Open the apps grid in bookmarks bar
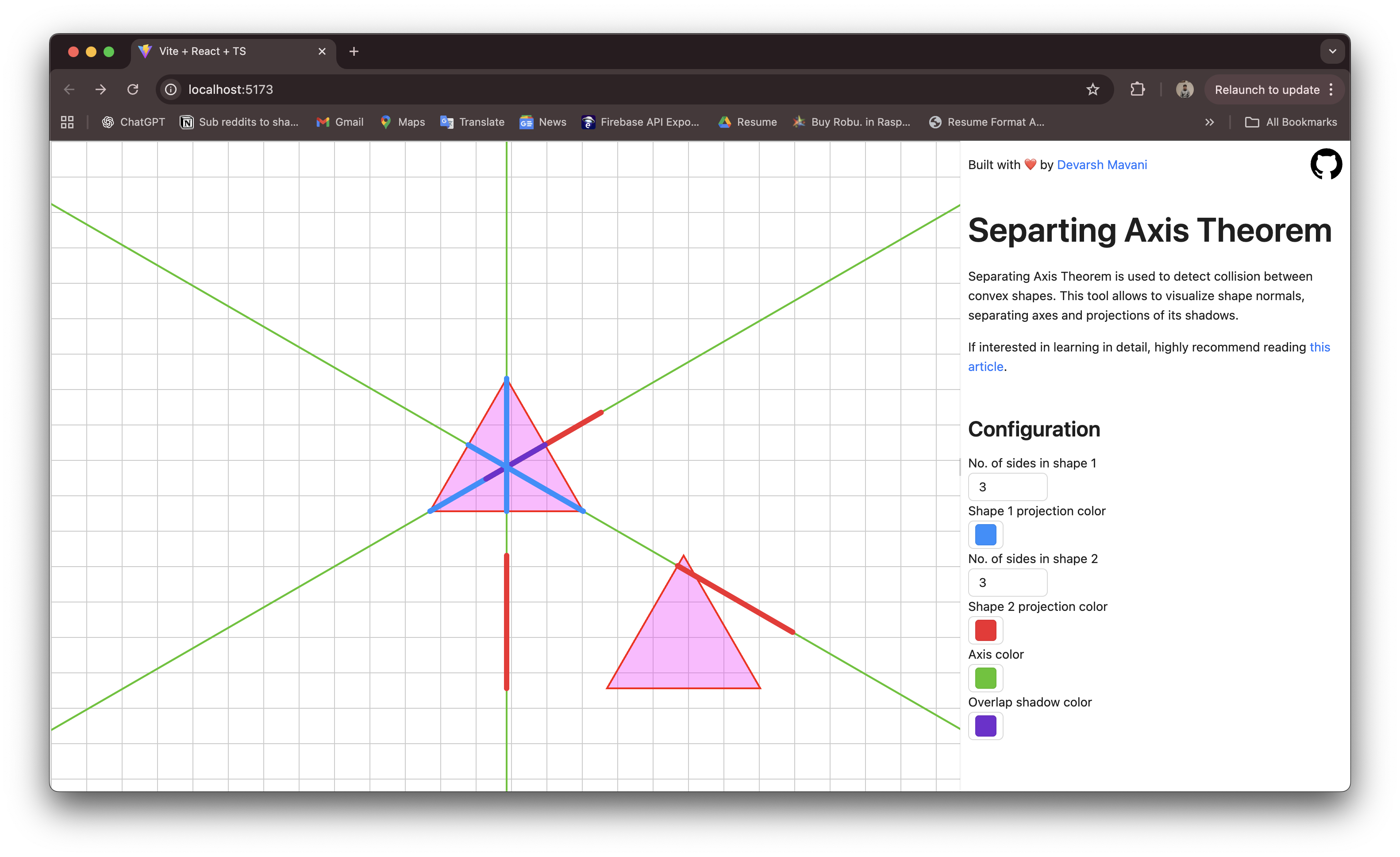1400x857 pixels. [67, 122]
